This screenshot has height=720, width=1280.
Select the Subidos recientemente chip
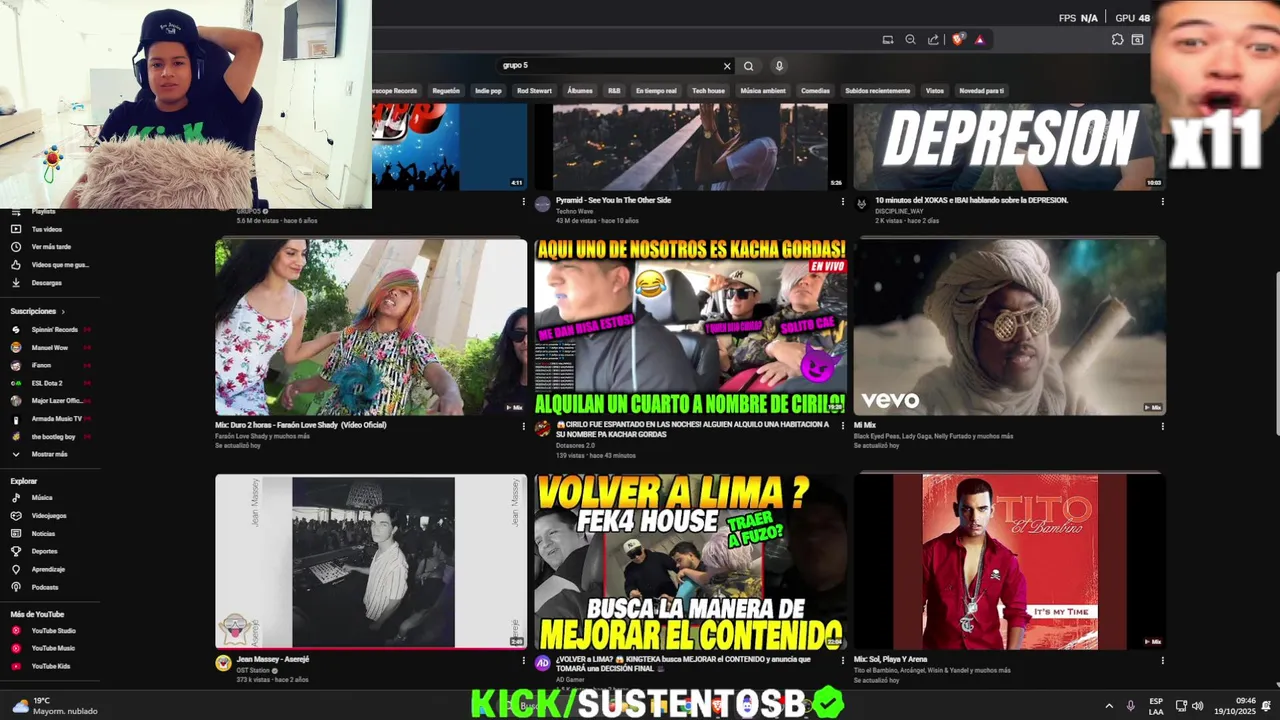tap(877, 91)
